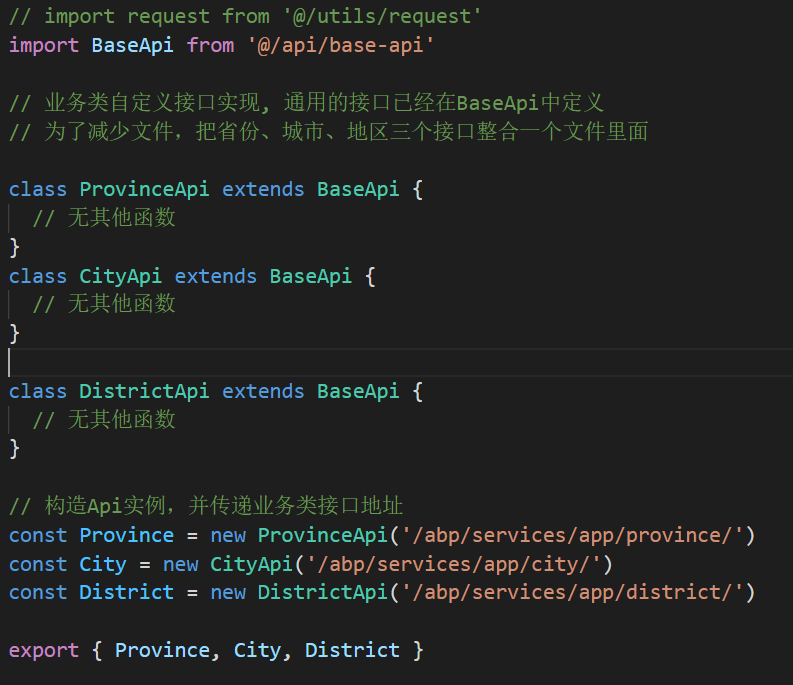
Task: Click the comment inside DistrictApi class body
Action: [104, 420]
